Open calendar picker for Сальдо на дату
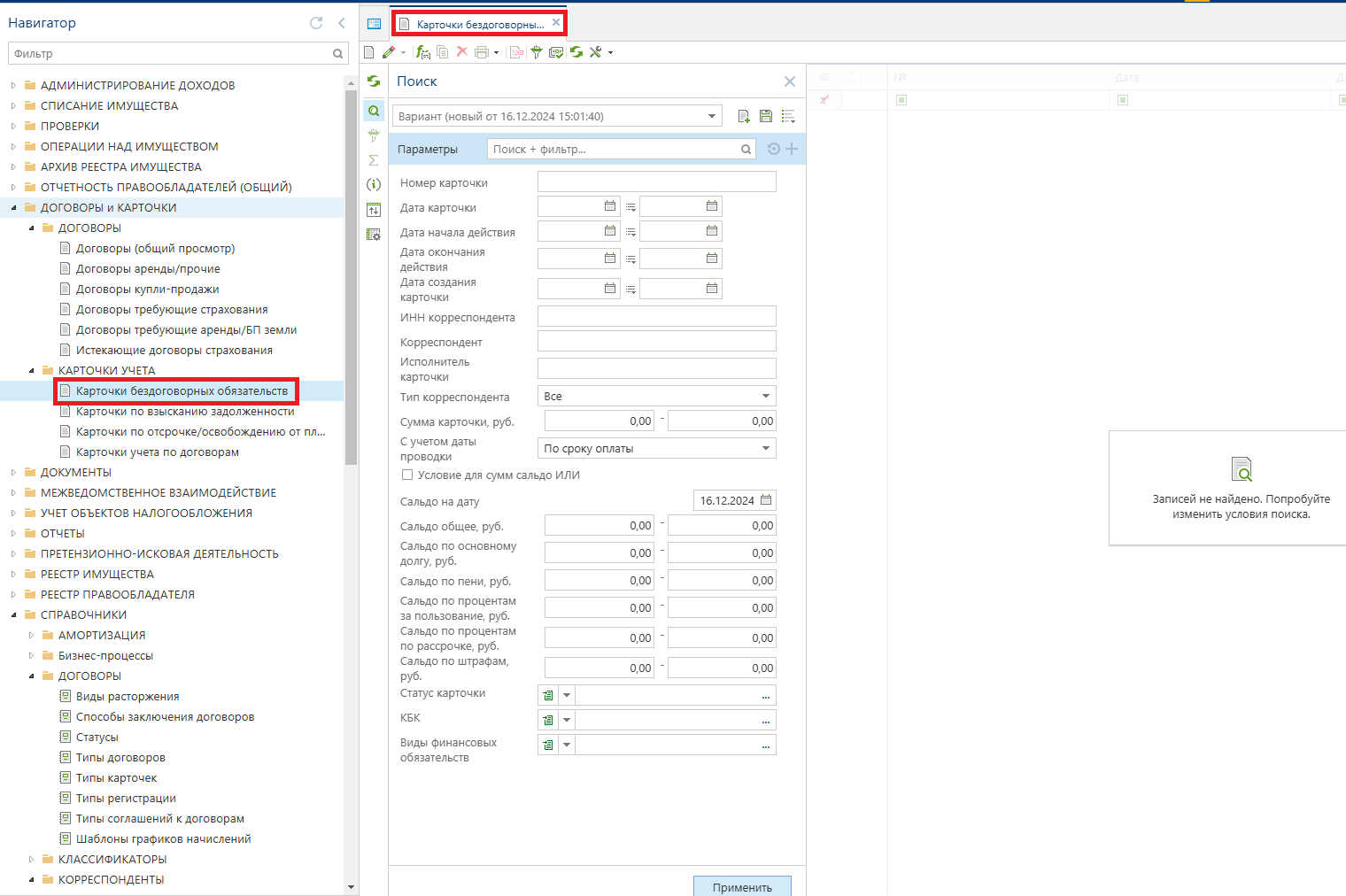This screenshot has width=1346, height=896. (766, 500)
